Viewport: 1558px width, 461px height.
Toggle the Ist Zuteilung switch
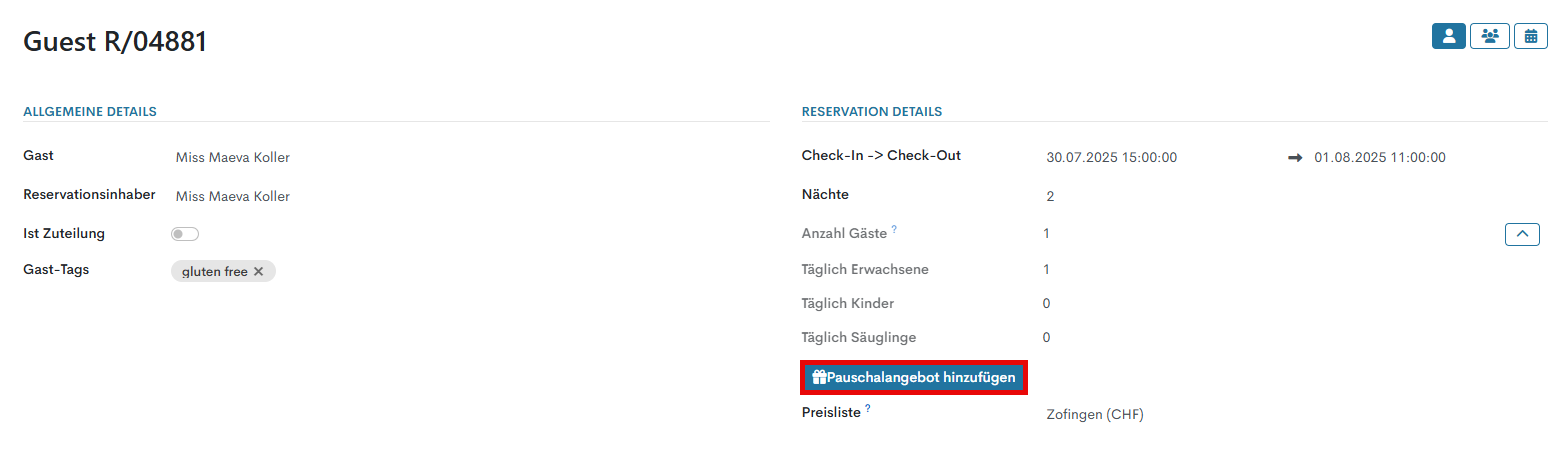tap(185, 234)
